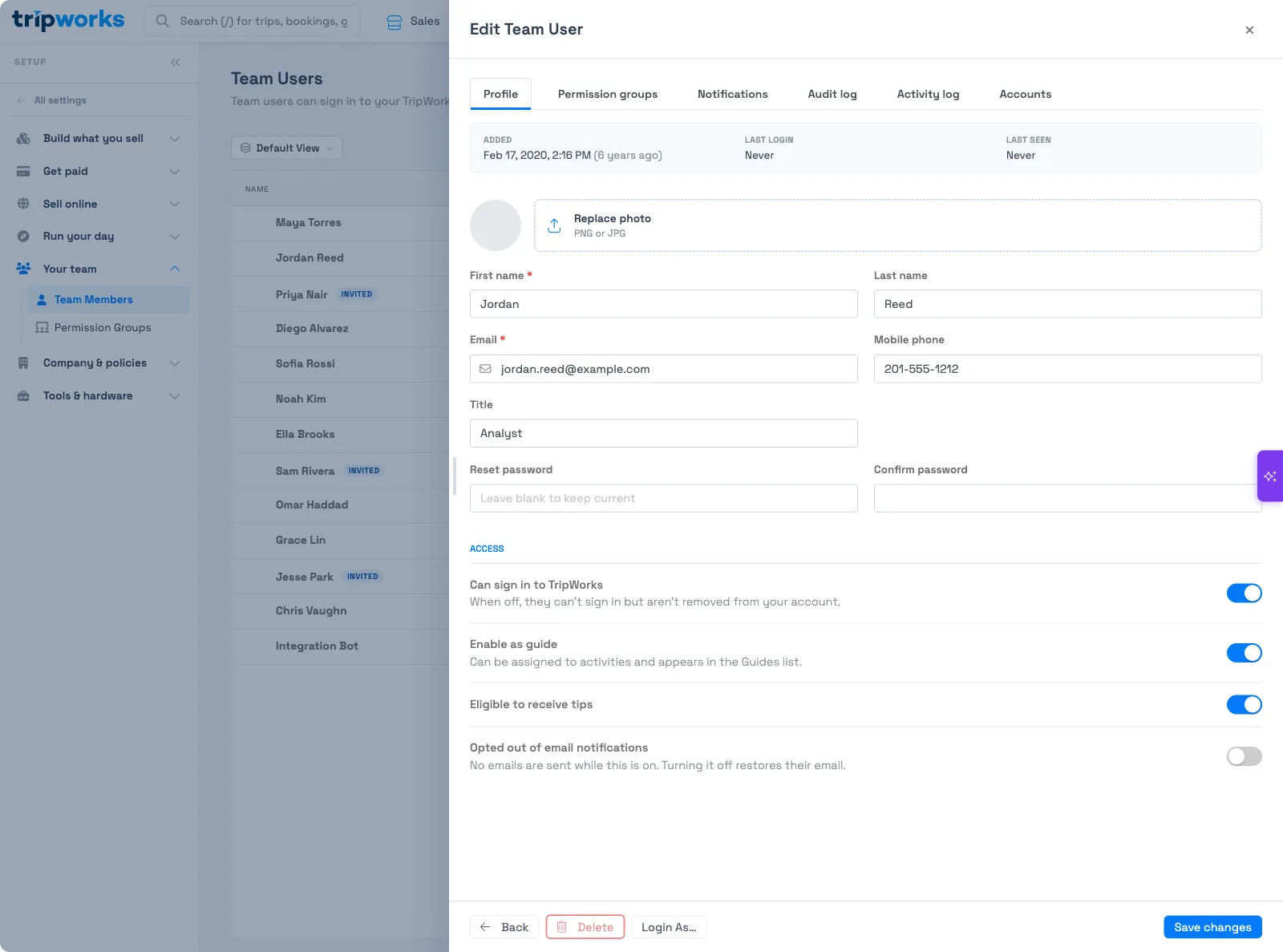Toggle Enable as guide switch
The image size is (1283, 952).
pyautogui.click(x=1245, y=653)
